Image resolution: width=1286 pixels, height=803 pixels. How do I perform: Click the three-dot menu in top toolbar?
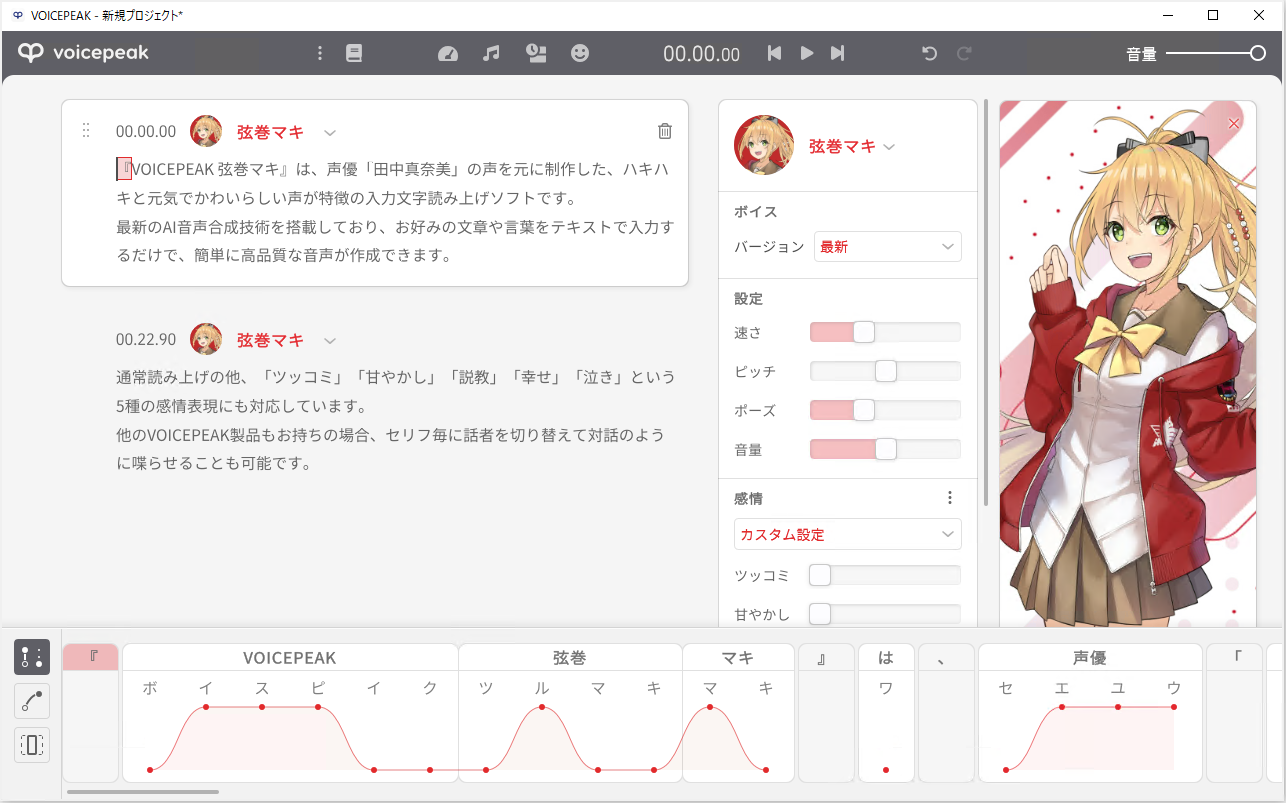tap(320, 53)
